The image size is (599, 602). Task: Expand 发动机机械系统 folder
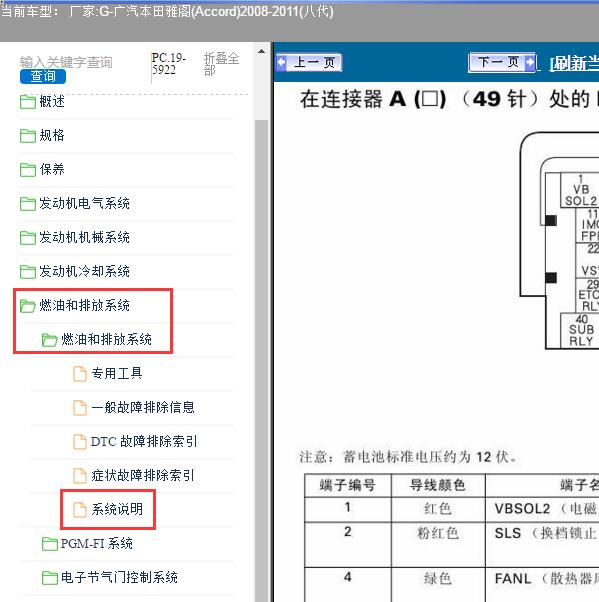tap(84, 237)
